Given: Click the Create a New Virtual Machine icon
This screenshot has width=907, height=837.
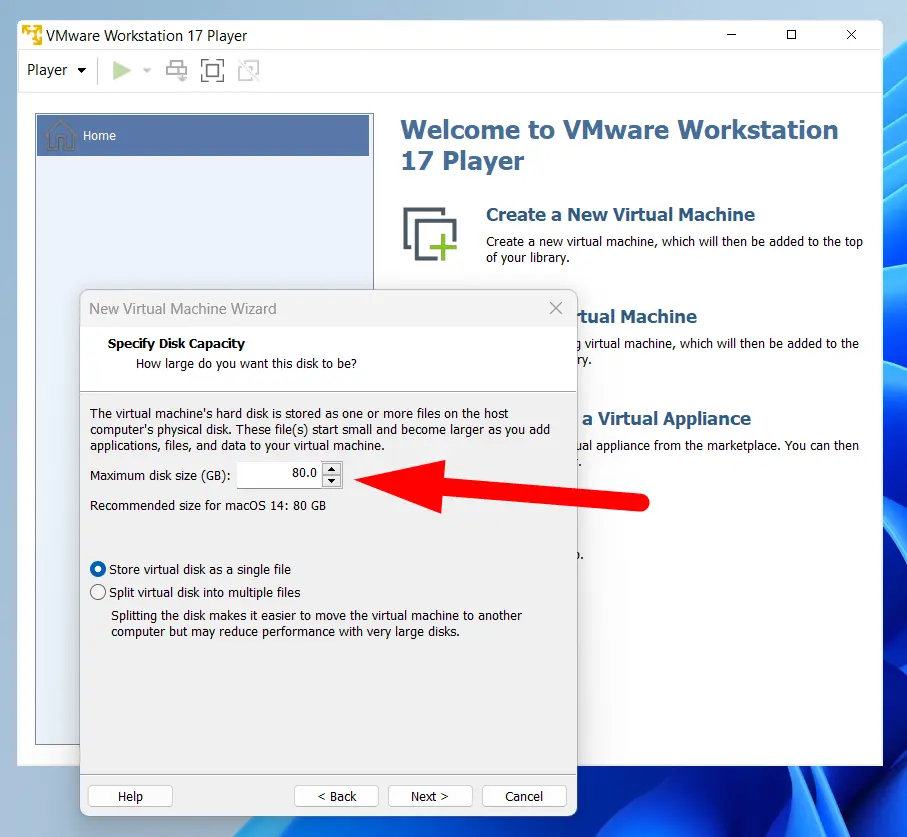Looking at the screenshot, I should coord(430,234).
